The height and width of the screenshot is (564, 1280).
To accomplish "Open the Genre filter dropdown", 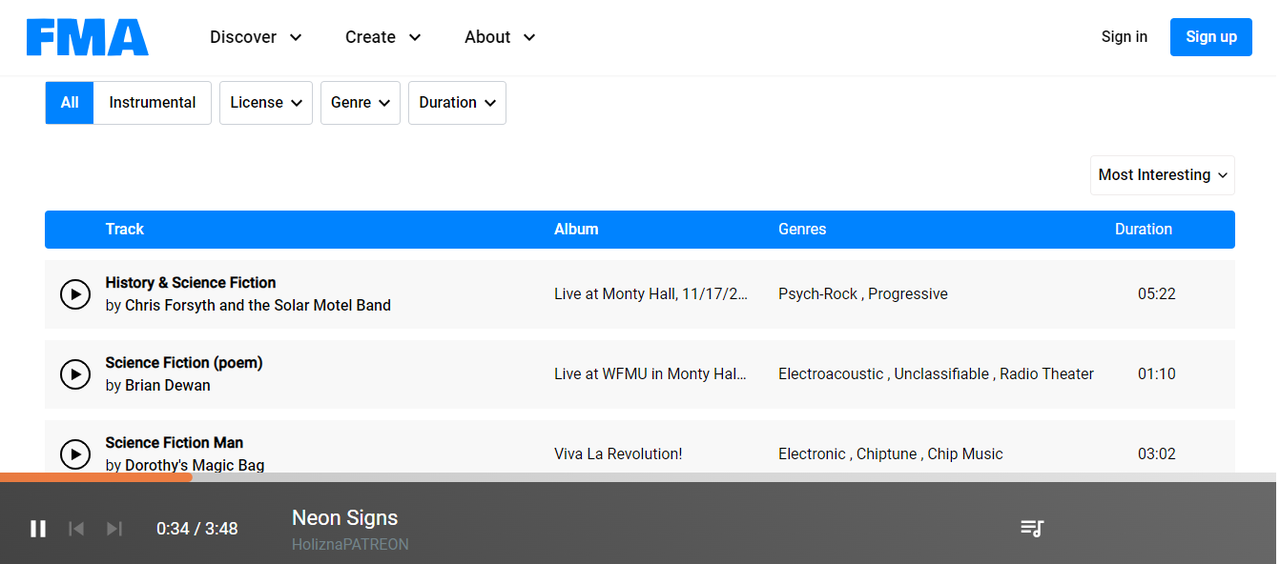I will pos(360,103).
